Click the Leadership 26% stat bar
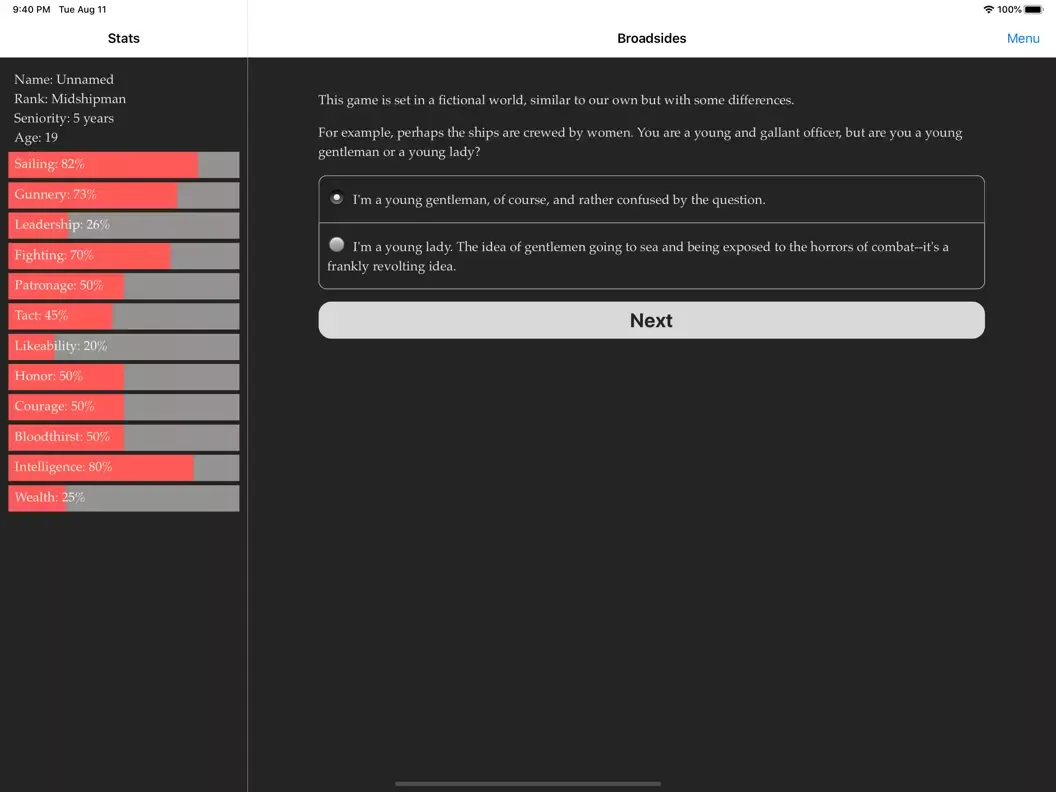1056x792 pixels. tap(124, 225)
